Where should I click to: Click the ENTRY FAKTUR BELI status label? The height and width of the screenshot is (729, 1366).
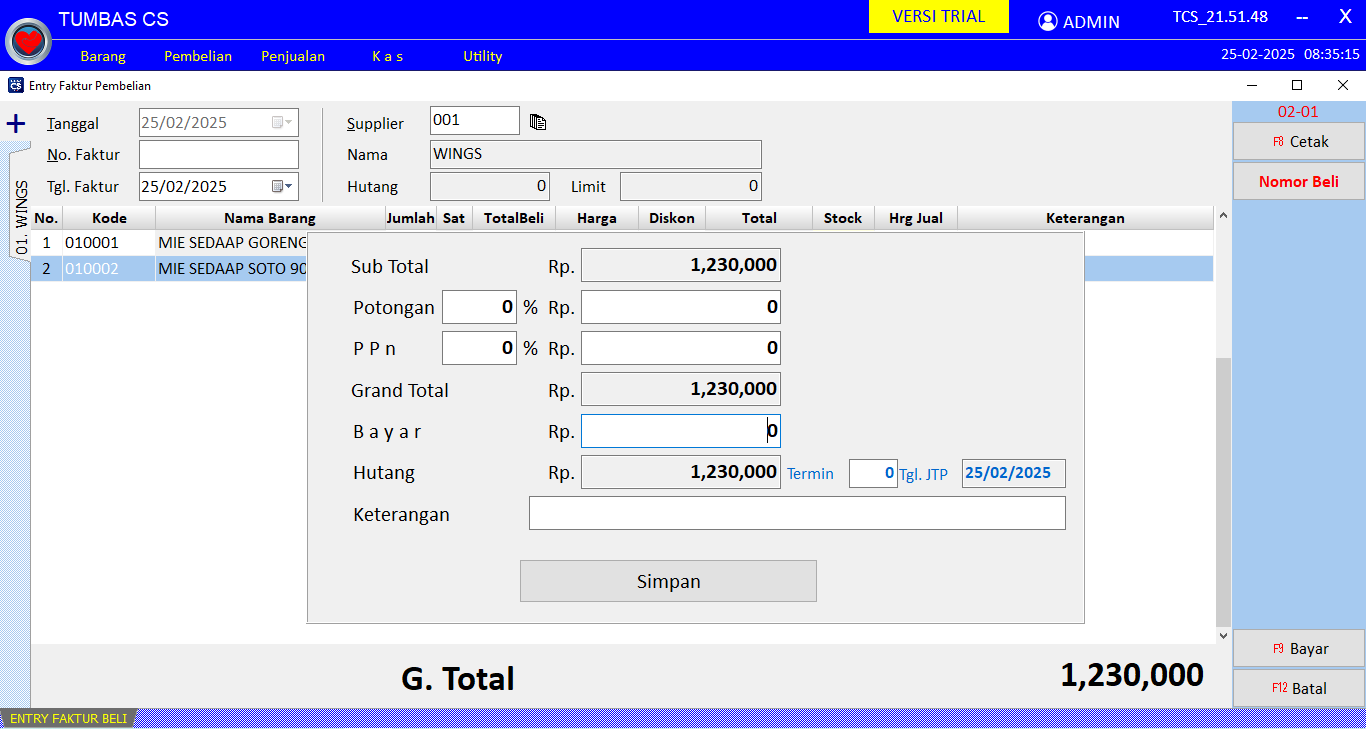click(x=69, y=718)
